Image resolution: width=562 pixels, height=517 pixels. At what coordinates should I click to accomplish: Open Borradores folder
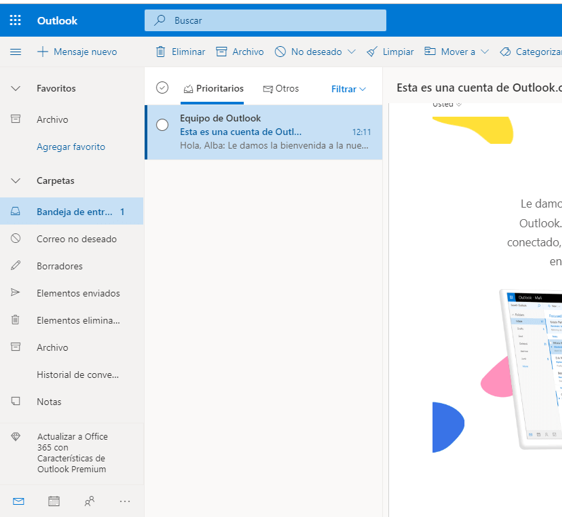coord(72,266)
